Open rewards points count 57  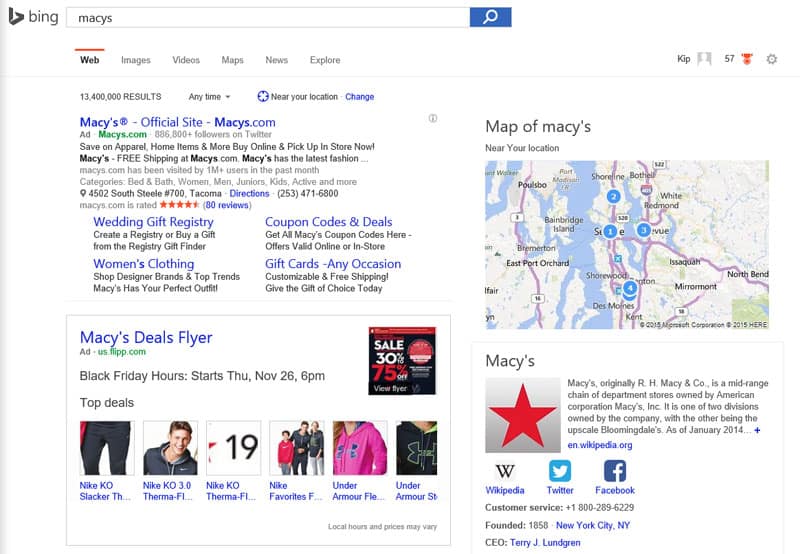[730, 59]
